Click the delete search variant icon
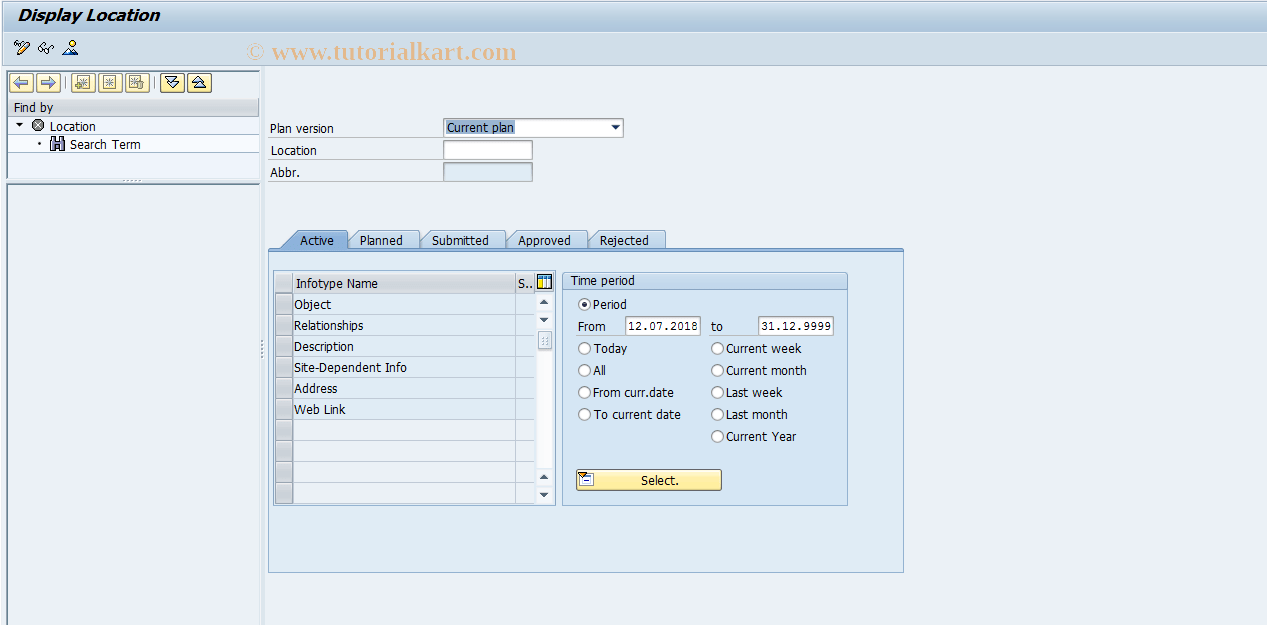The image size is (1267, 625). click(x=135, y=82)
